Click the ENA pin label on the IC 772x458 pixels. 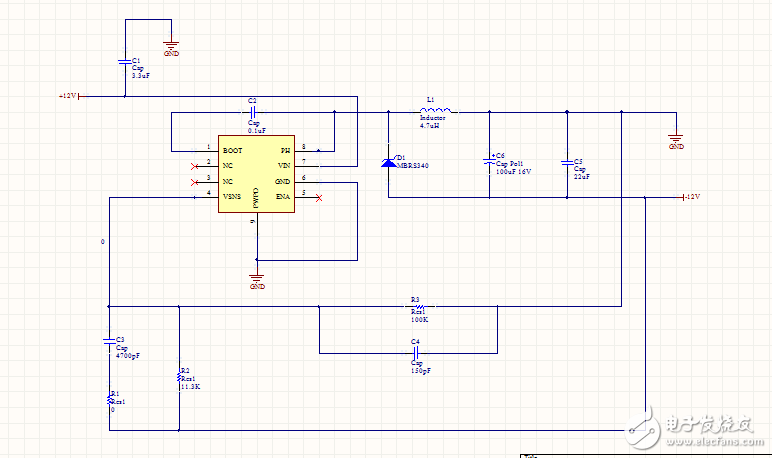[283, 197]
